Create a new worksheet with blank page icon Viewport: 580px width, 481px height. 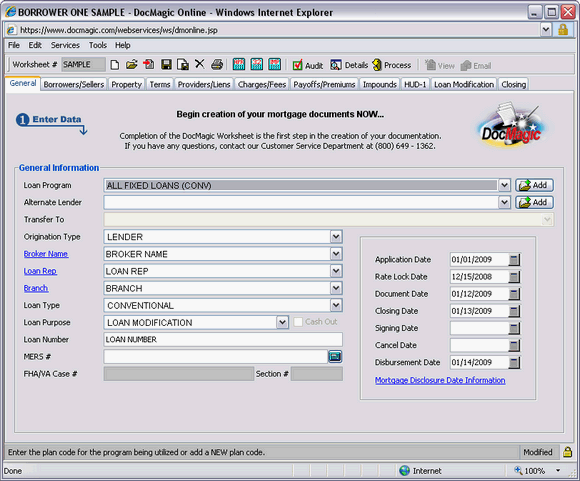tap(115, 65)
